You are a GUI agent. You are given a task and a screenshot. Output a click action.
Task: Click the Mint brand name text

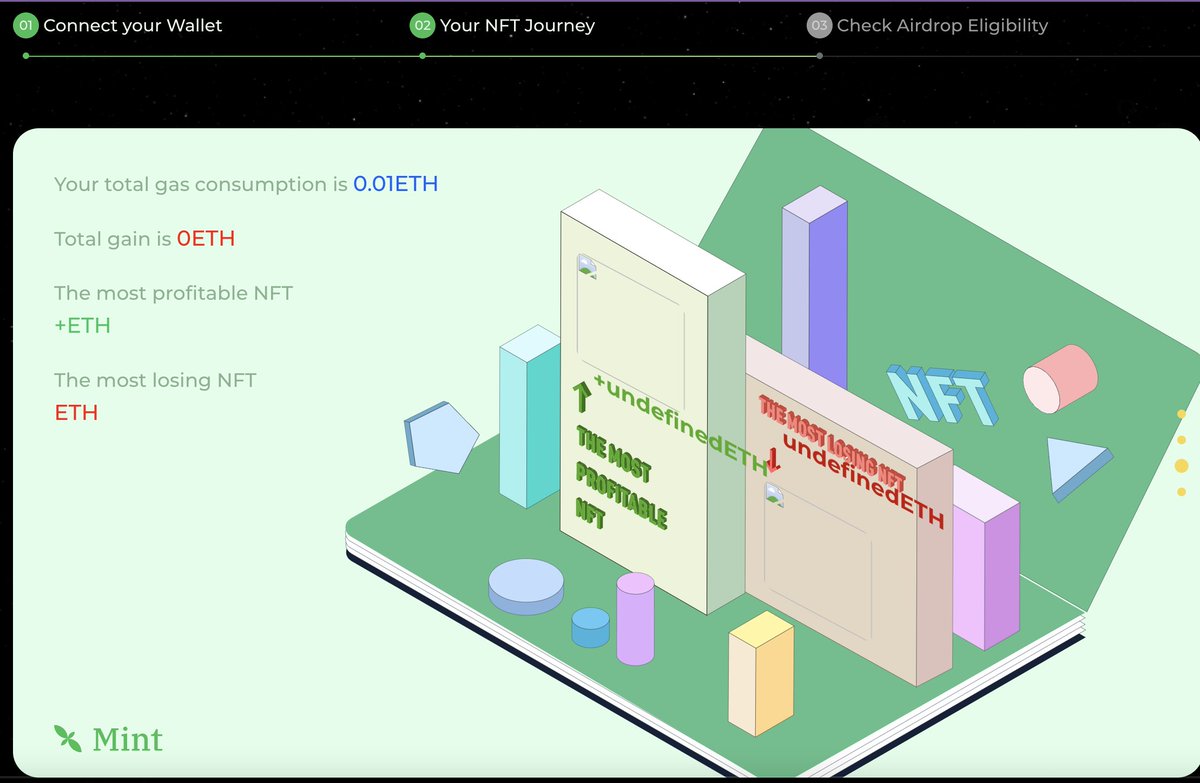click(127, 739)
